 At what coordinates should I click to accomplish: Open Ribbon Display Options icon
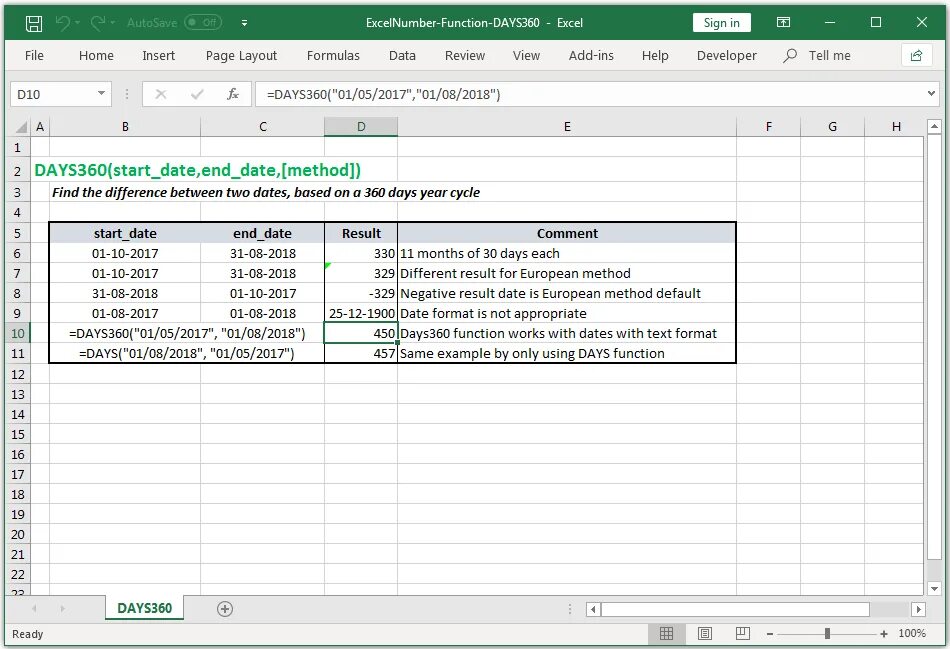pyautogui.click(x=783, y=22)
